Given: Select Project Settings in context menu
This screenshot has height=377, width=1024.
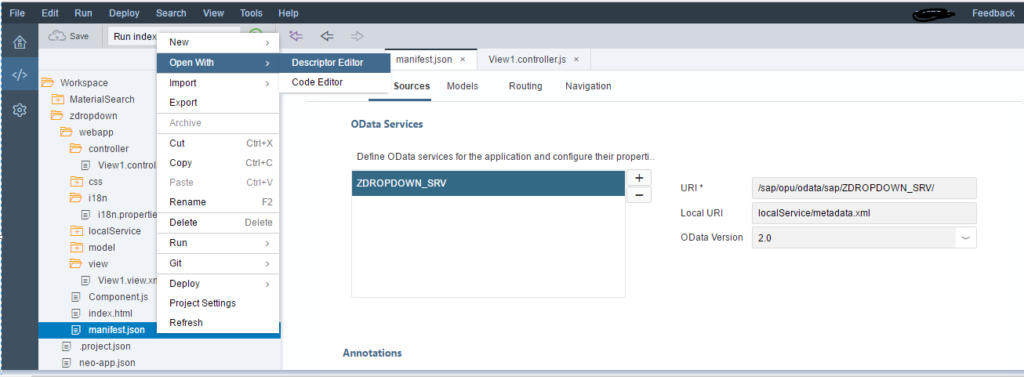Looking at the screenshot, I should tap(218, 303).
